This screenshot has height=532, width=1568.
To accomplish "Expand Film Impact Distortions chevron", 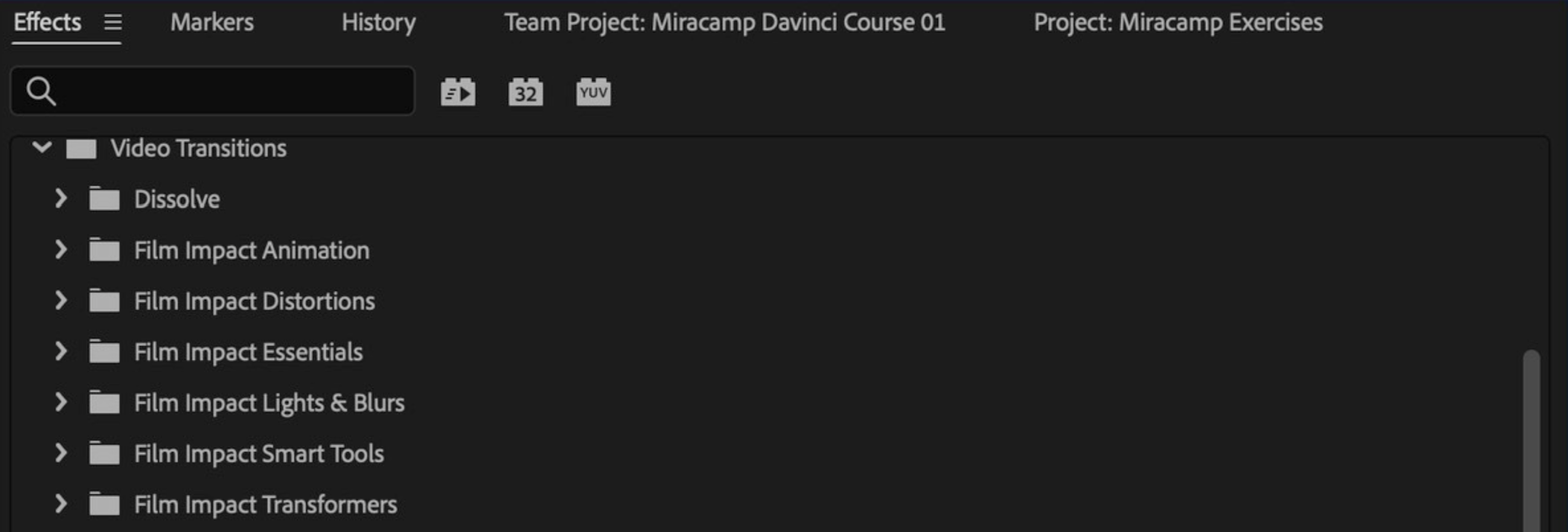I will [60, 301].
